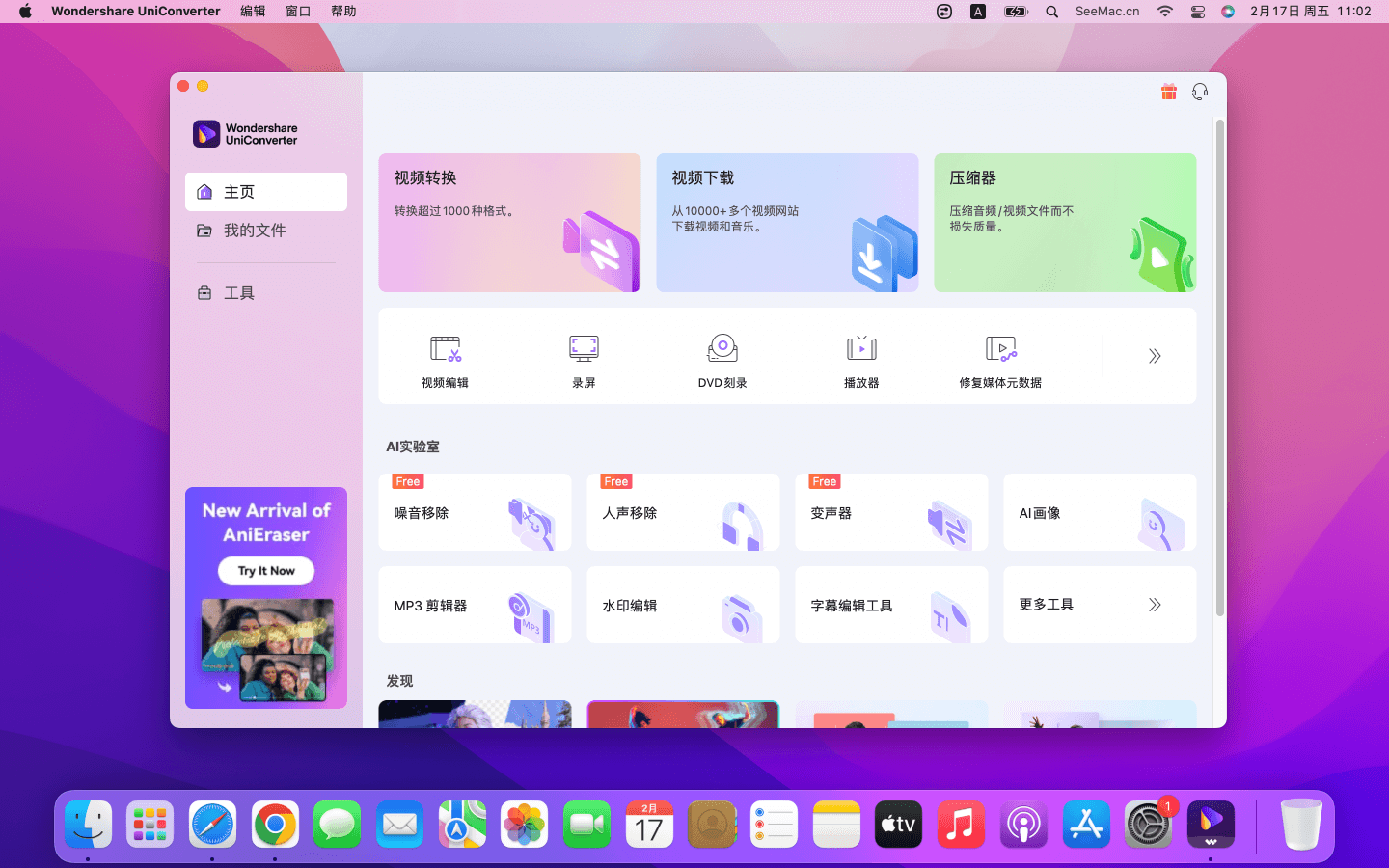
Task: Open Photos from the Dock
Action: pos(524,825)
